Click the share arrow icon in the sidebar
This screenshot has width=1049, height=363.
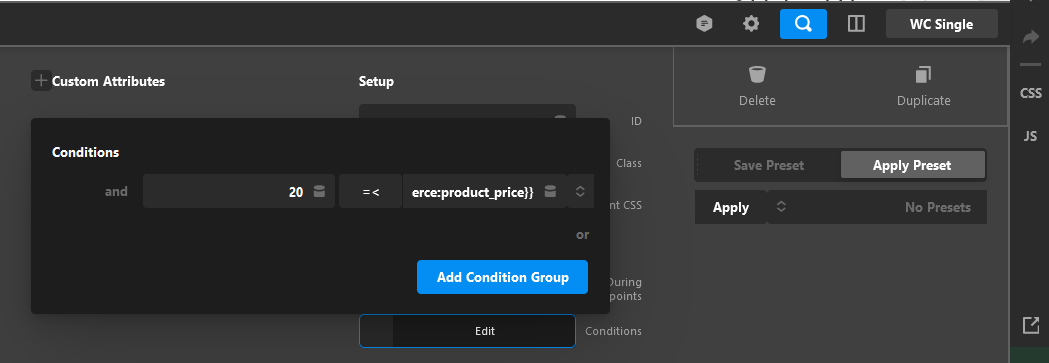click(x=1030, y=38)
